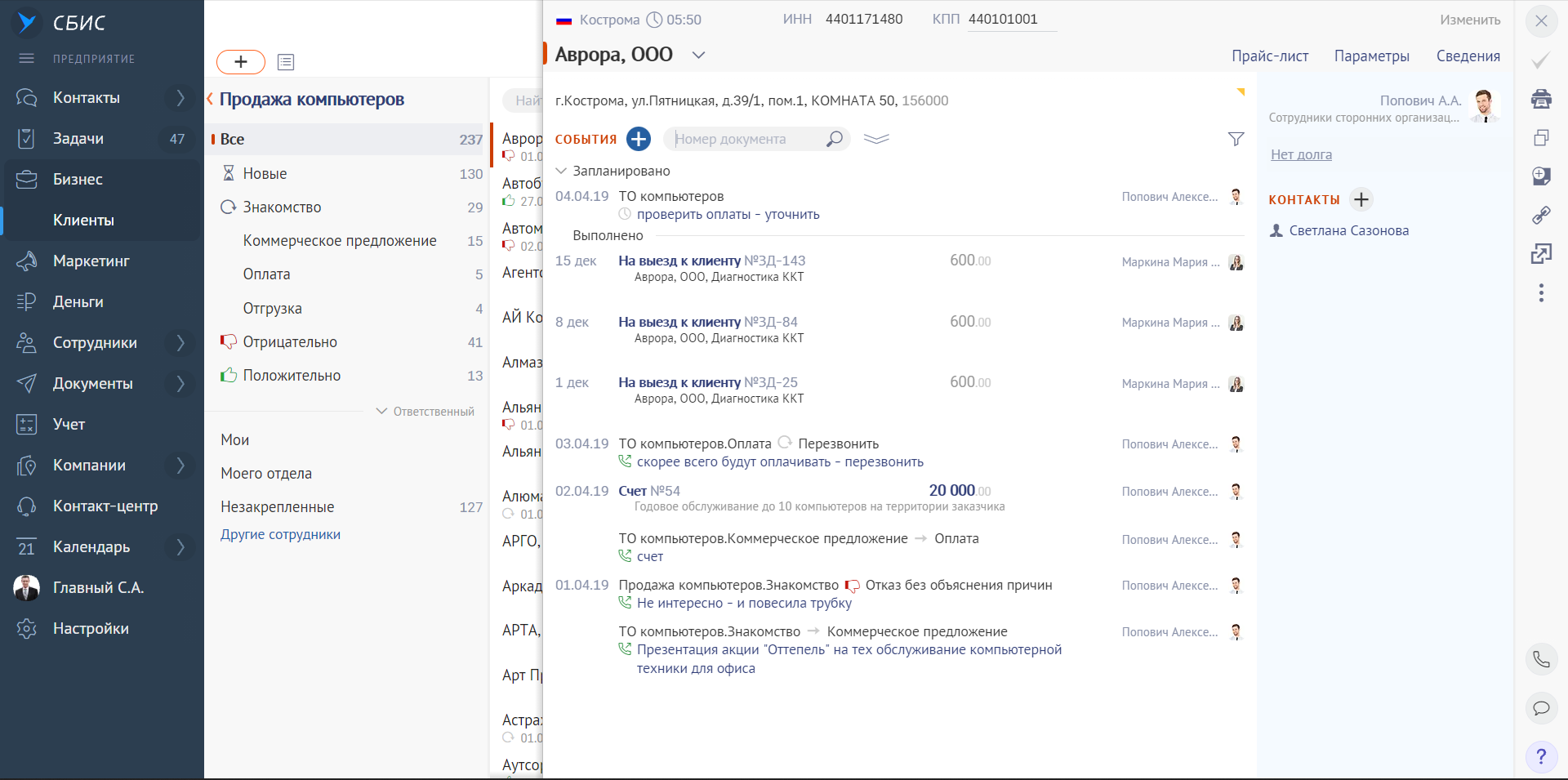Image resolution: width=1568 pixels, height=780 pixels.
Task: Click the magnifier search icon in events
Action: 834,139
